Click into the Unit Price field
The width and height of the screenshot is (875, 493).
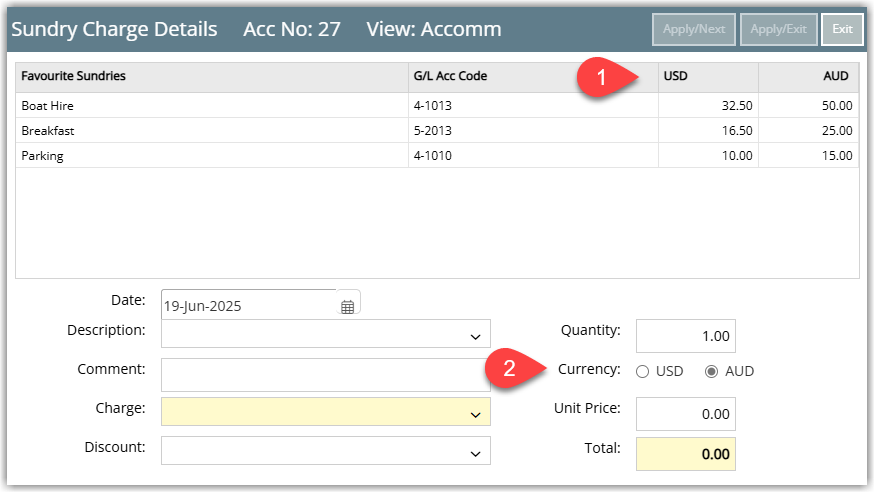click(x=686, y=414)
